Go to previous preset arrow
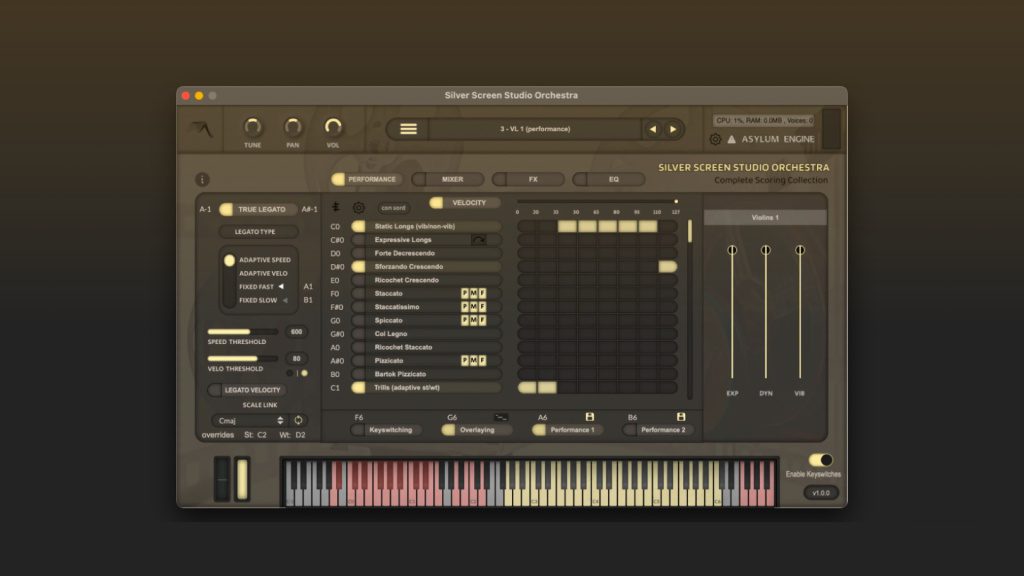This screenshot has width=1024, height=576. [652, 129]
